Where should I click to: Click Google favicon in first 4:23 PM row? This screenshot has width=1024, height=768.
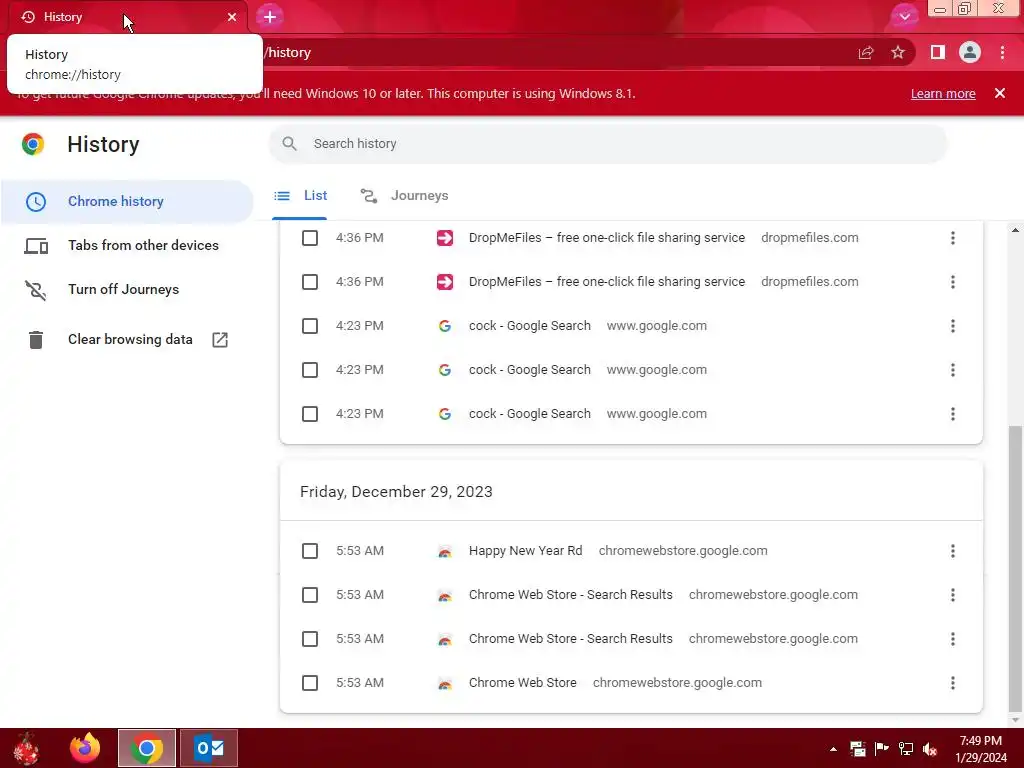(445, 326)
